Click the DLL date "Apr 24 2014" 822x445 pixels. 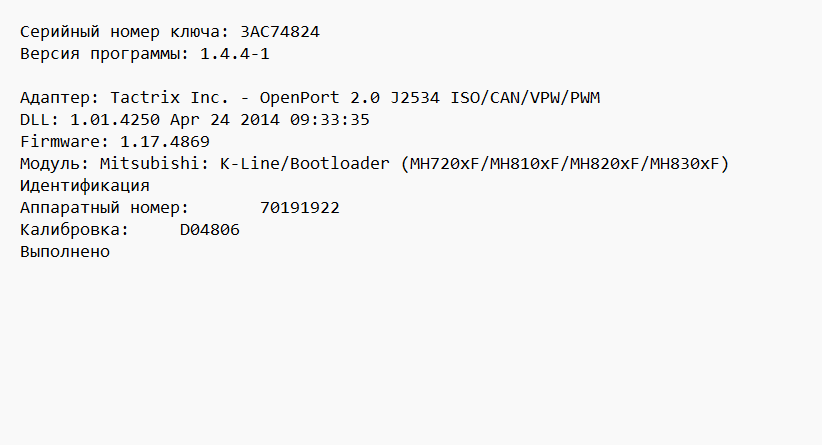click(x=225, y=120)
